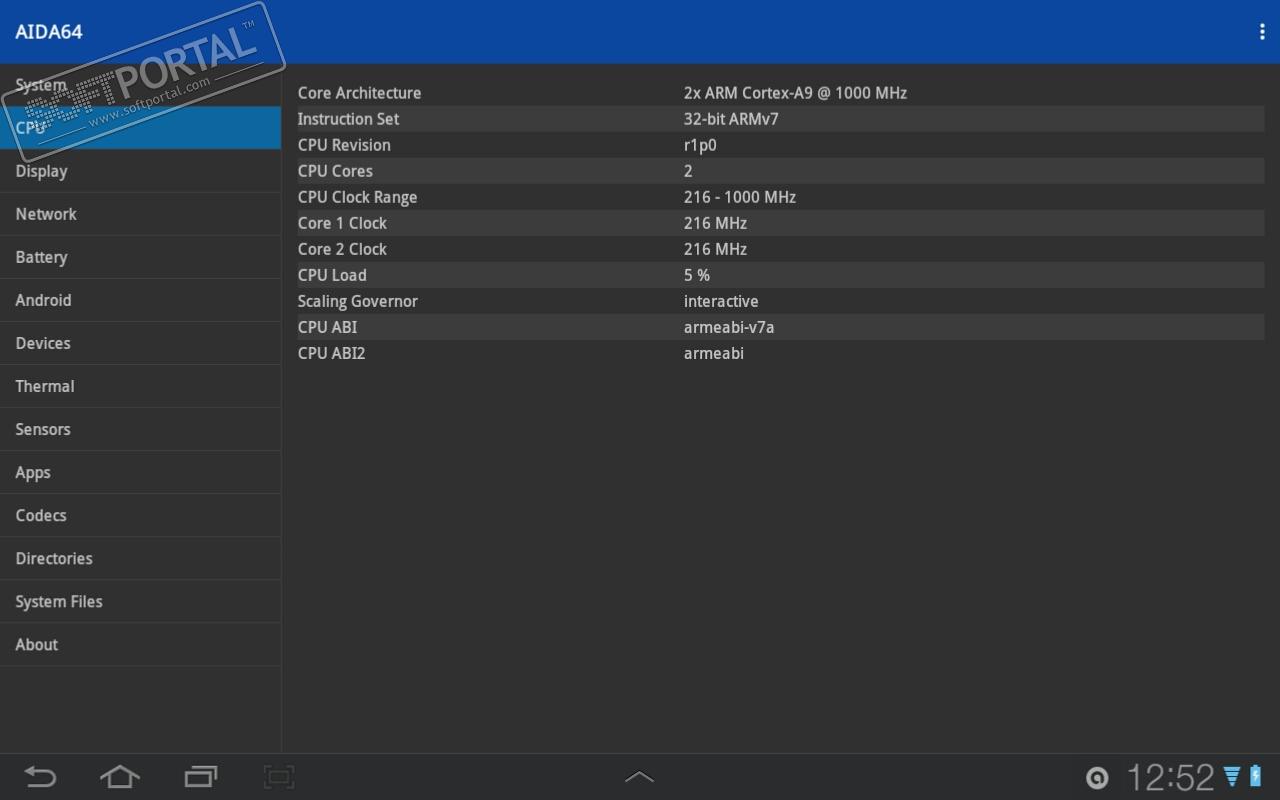Open the System Files section
The height and width of the screenshot is (800, 1280).
[x=140, y=601]
